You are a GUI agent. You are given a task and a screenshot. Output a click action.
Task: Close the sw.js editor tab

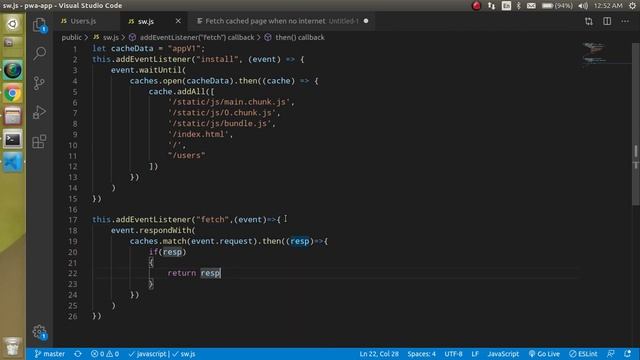tap(178, 21)
